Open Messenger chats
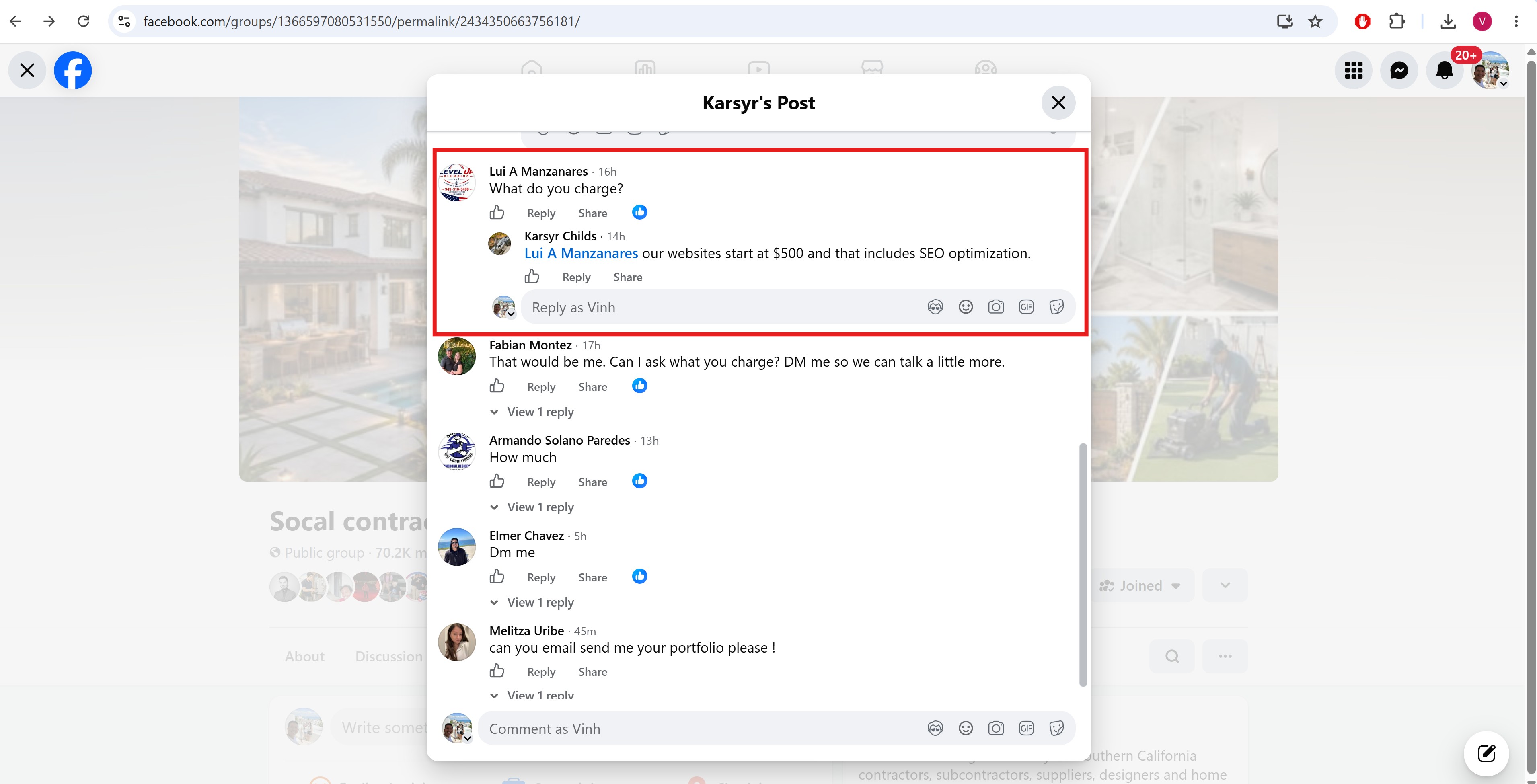Image resolution: width=1537 pixels, height=784 pixels. tap(1399, 70)
